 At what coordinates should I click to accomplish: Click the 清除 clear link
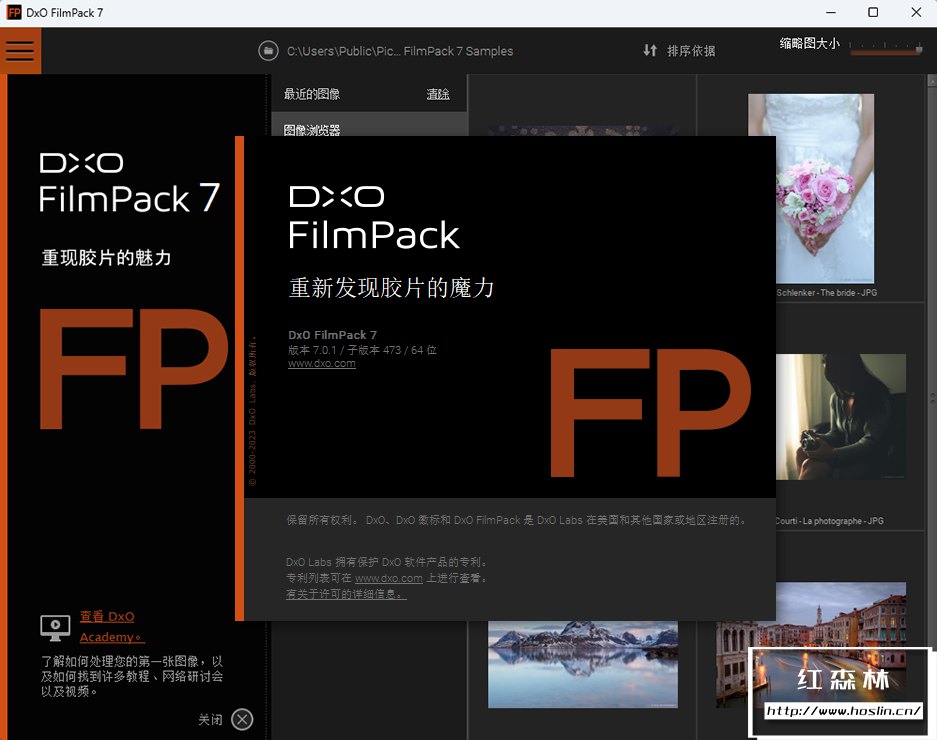point(438,94)
